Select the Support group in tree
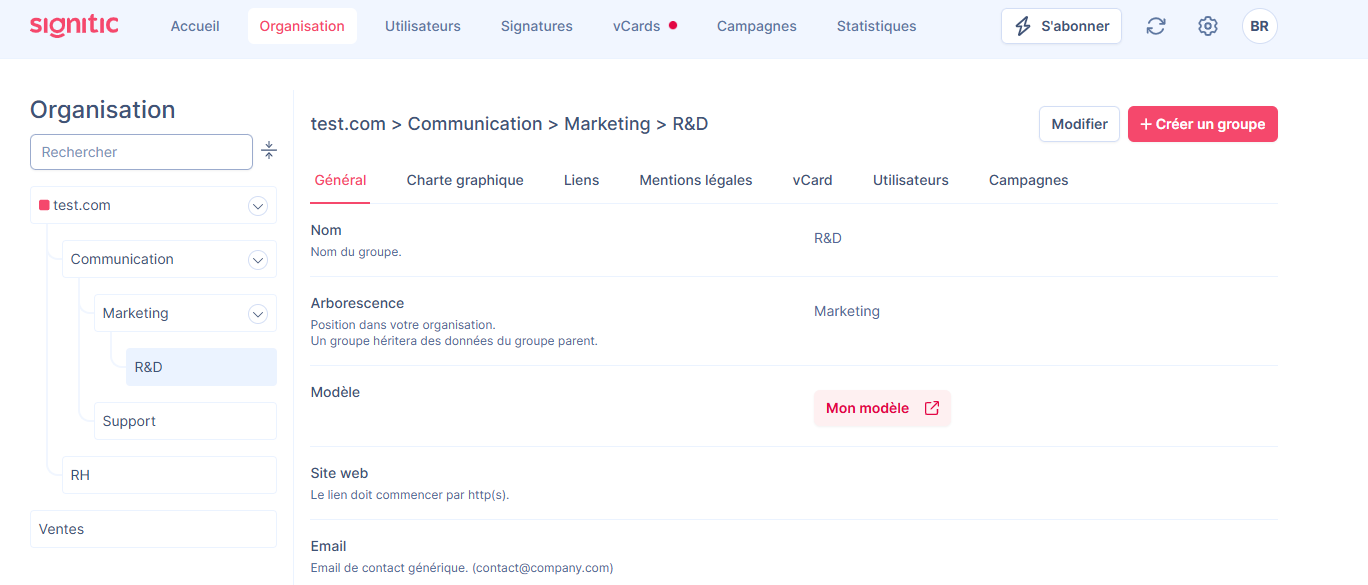Screen dimensions: 1368x585 (185, 421)
